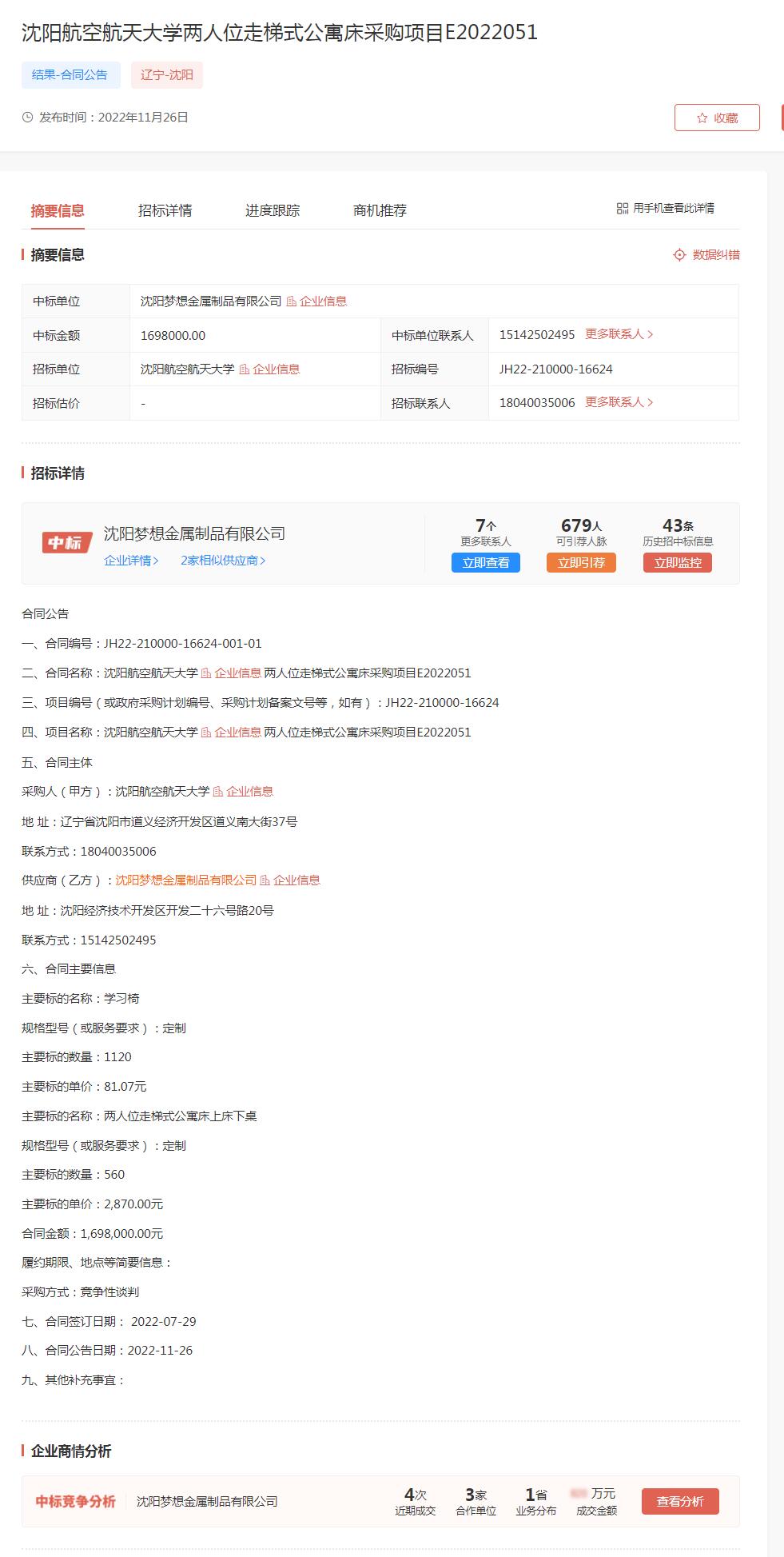Click the company name in 中标 card header

(194, 533)
